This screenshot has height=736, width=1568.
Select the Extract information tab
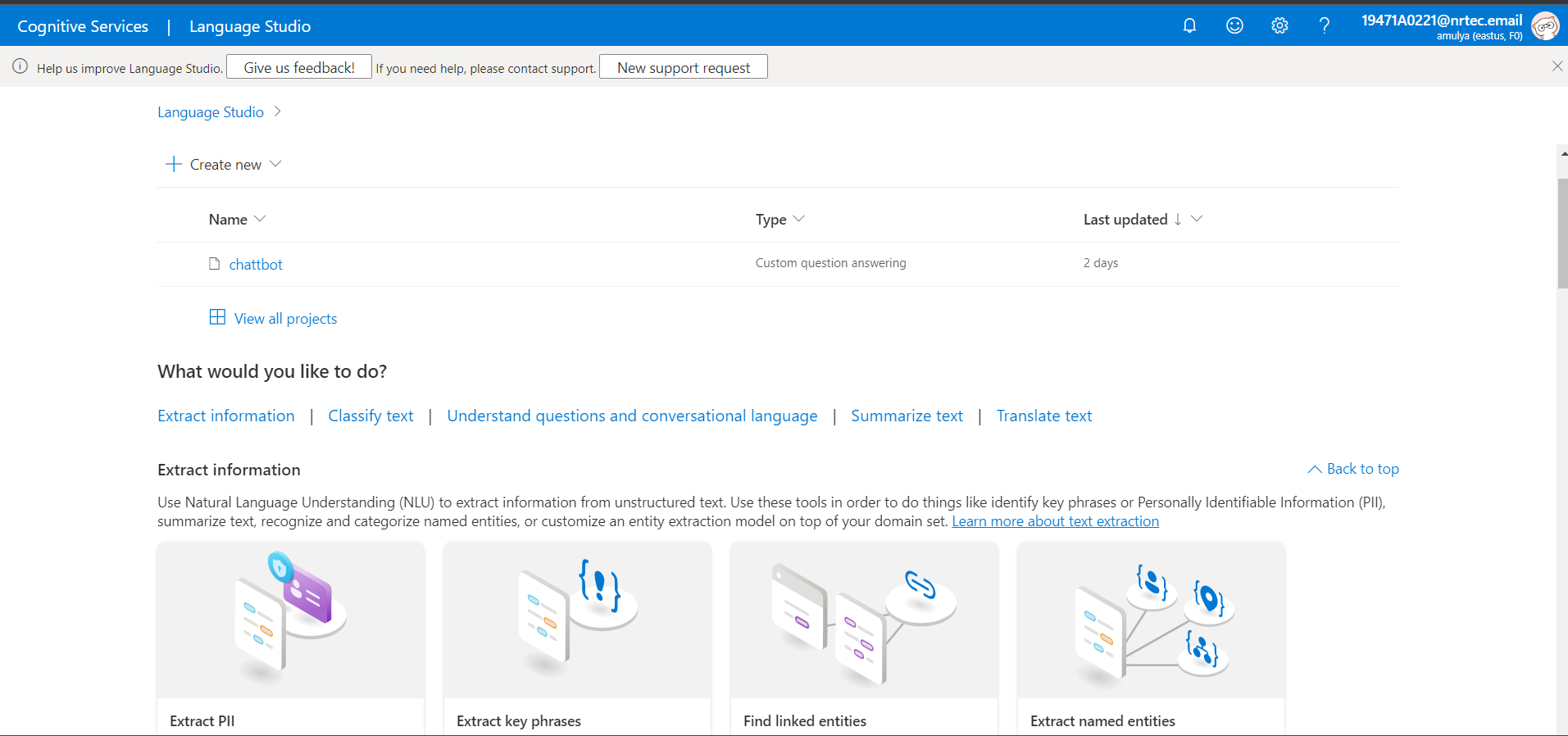point(226,416)
